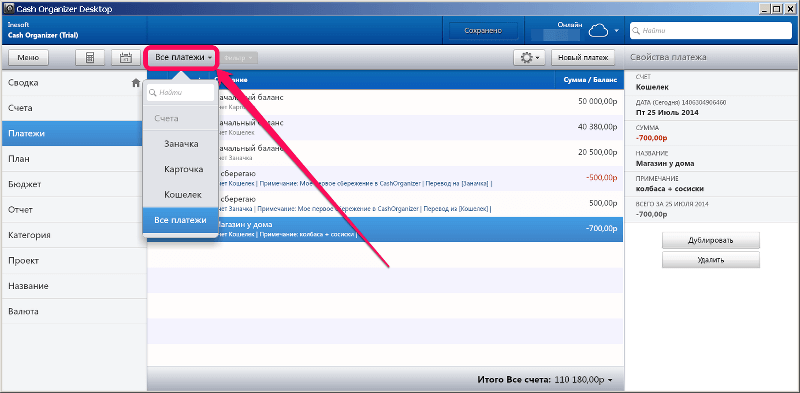
Task: Focus the search field in account popup
Action: 181,93
